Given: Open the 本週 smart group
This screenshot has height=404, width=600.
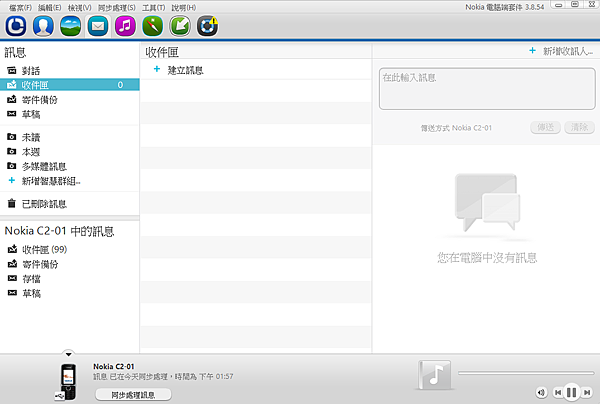Looking at the screenshot, I should pyautogui.click(x=31, y=152).
